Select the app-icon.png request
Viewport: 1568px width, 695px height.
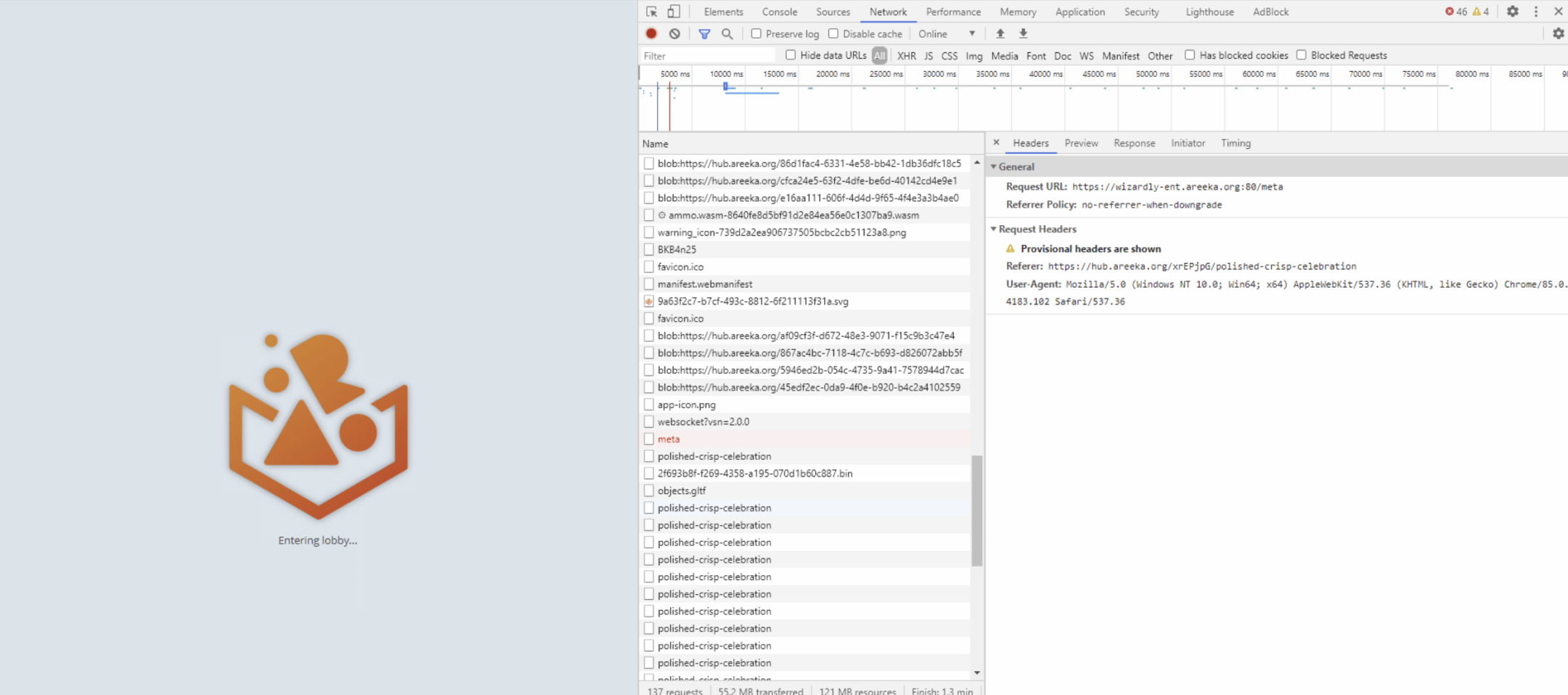pyautogui.click(x=806, y=405)
